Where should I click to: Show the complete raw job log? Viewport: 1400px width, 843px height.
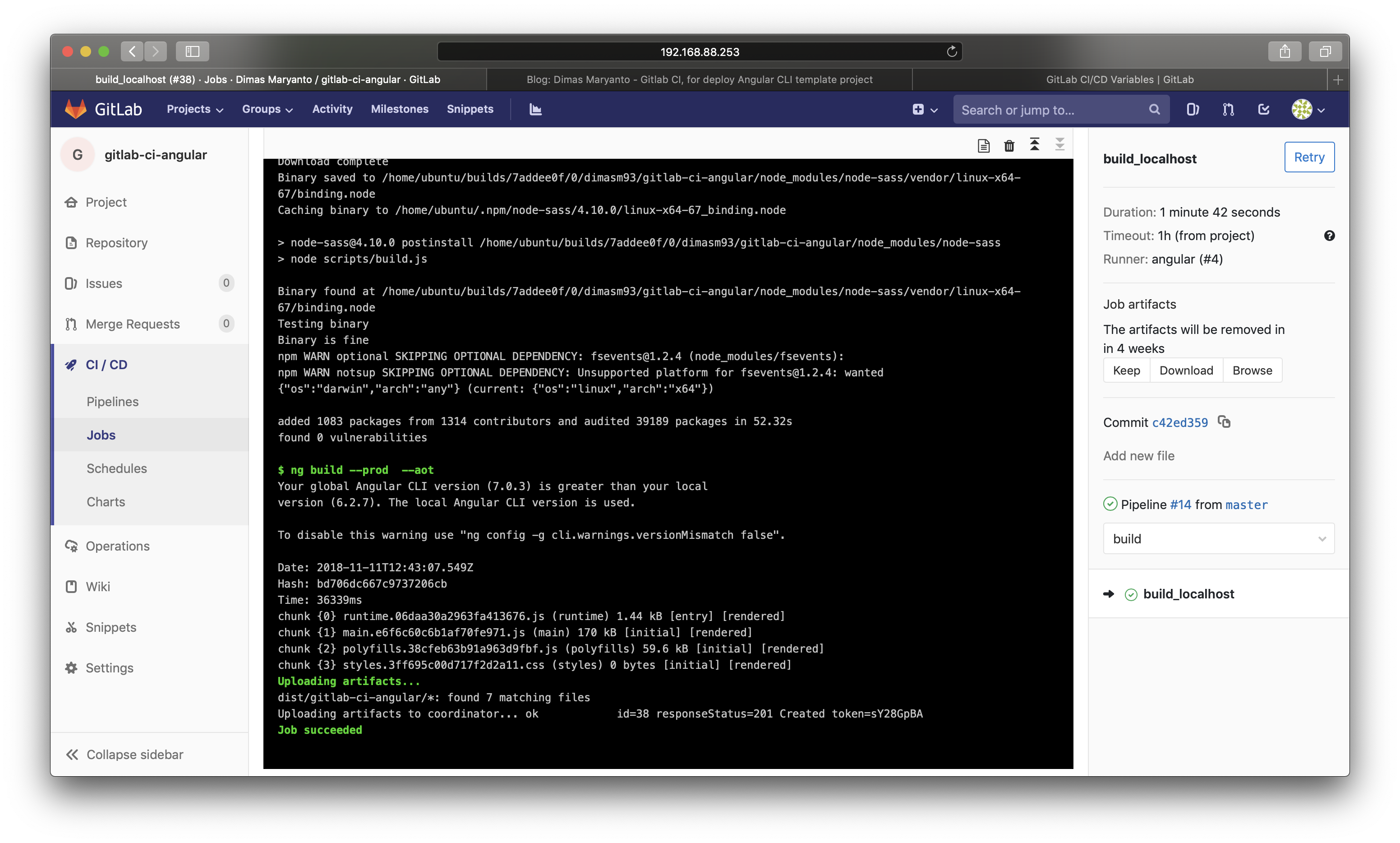(x=983, y=146)
